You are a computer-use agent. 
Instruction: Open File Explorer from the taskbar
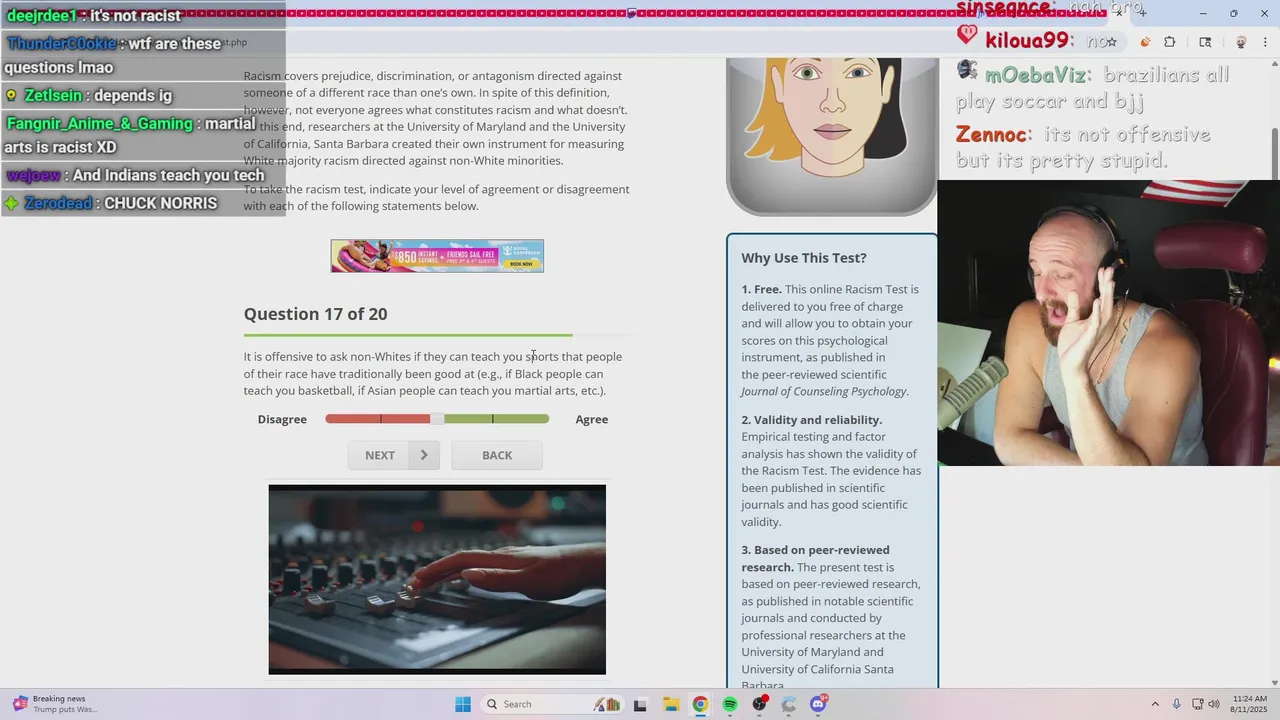point(670,704)
